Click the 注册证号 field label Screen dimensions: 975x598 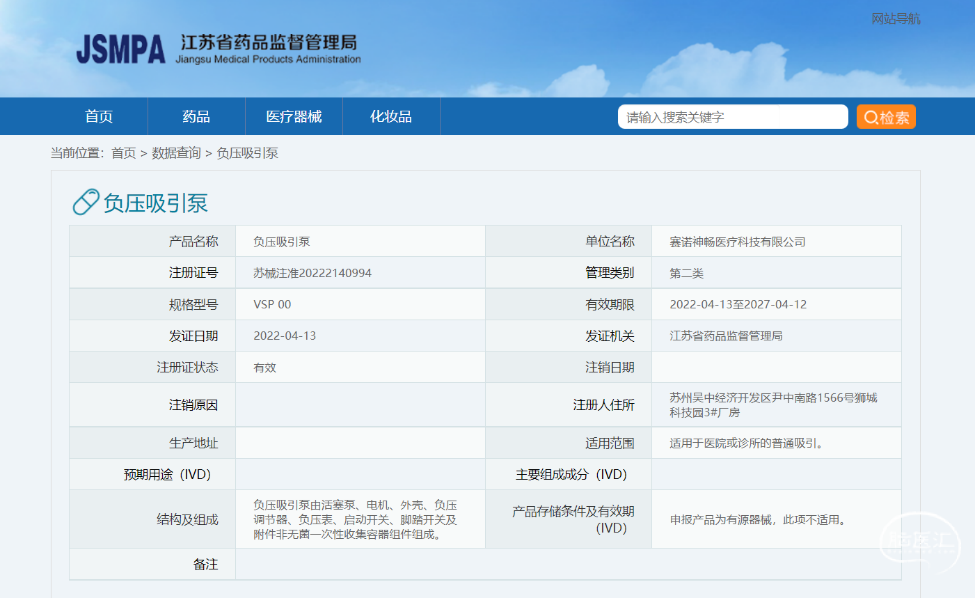click(193, 273)
